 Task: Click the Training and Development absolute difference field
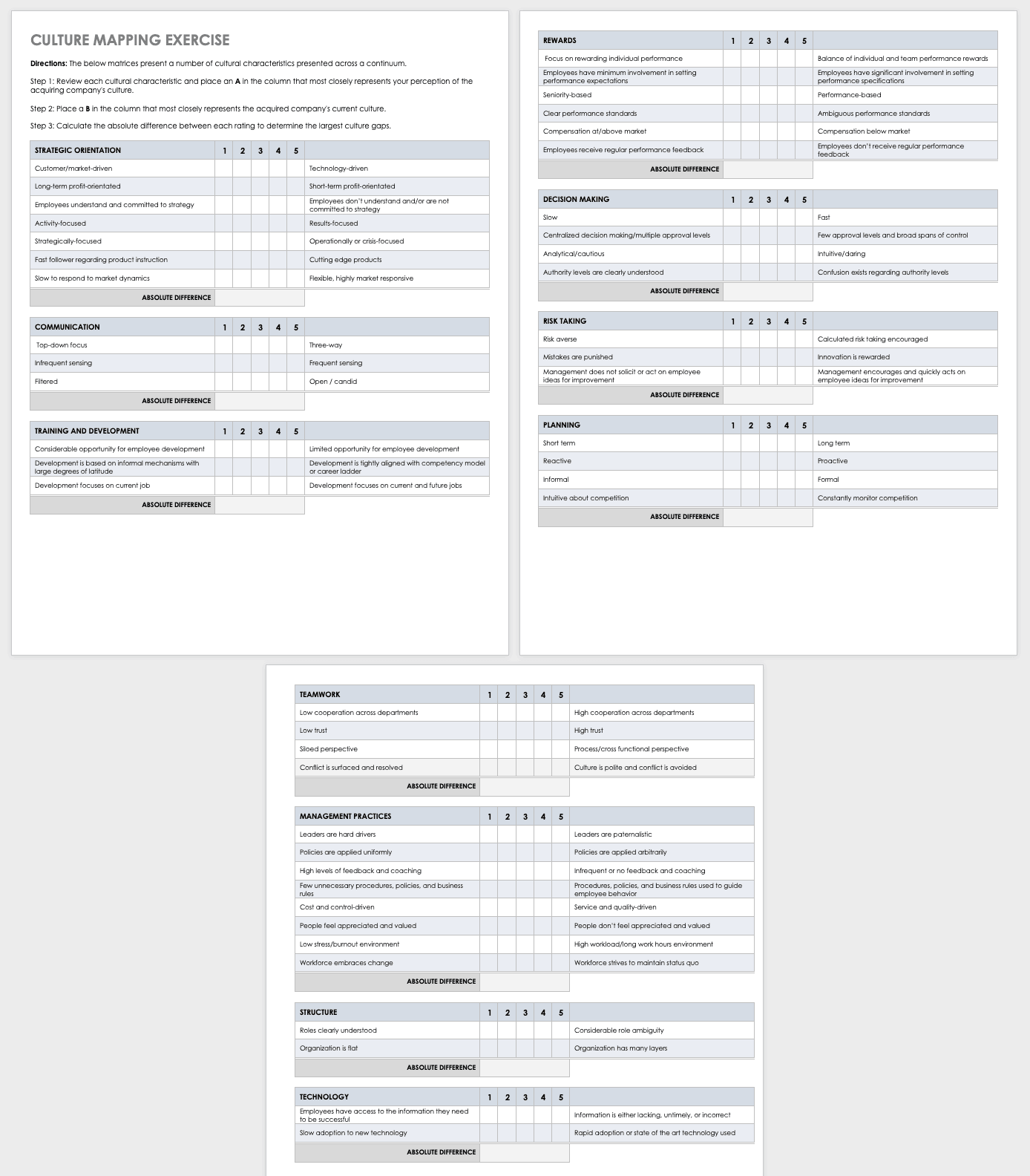[x=260, y=505]
